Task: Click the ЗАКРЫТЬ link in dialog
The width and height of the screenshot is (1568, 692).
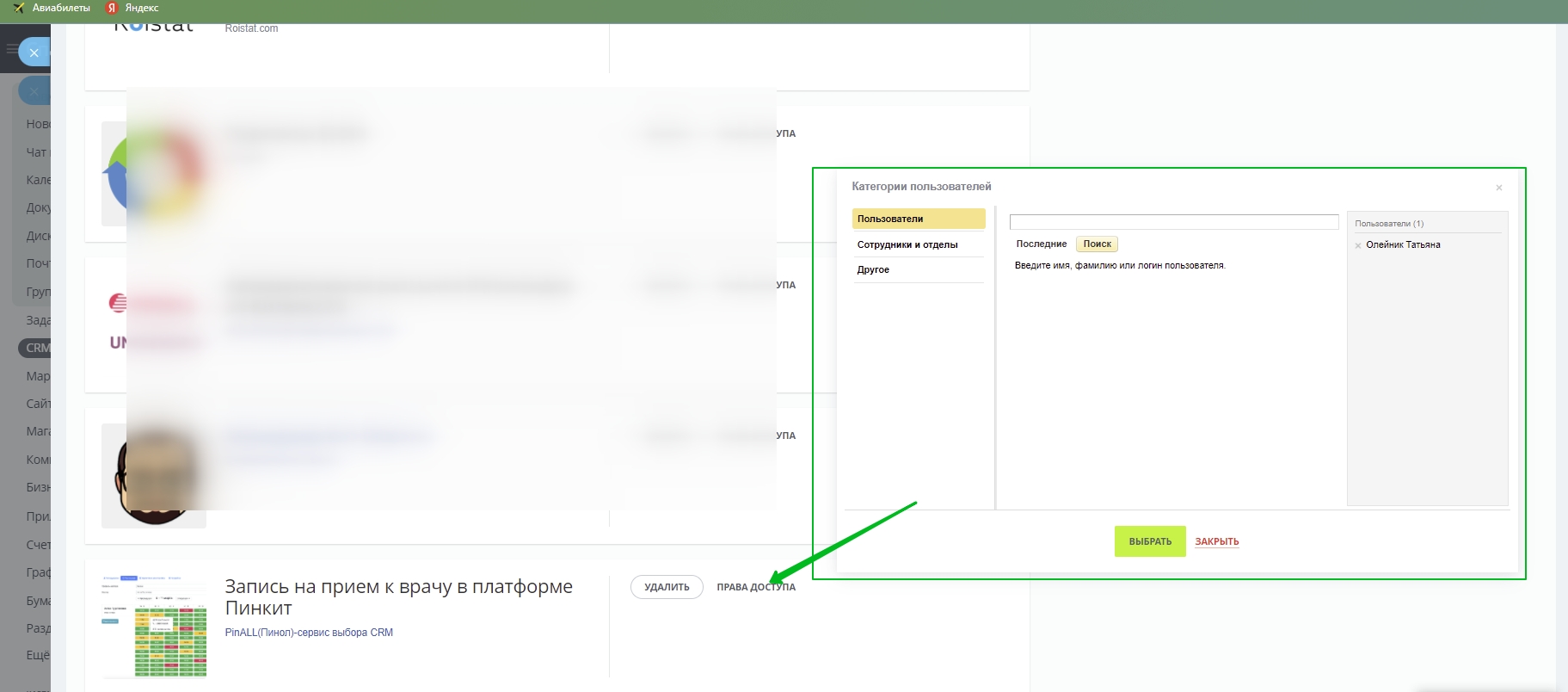Action: [1216, 541]
